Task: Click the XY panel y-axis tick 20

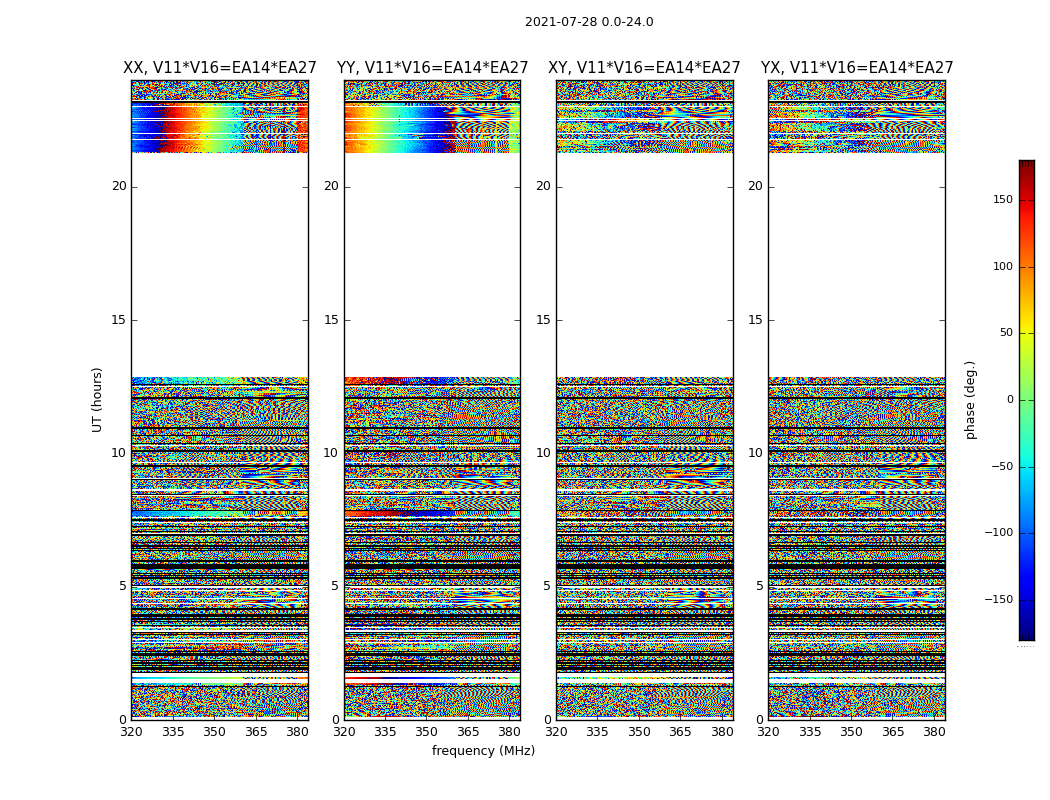Action: click(x=543, y=186)
